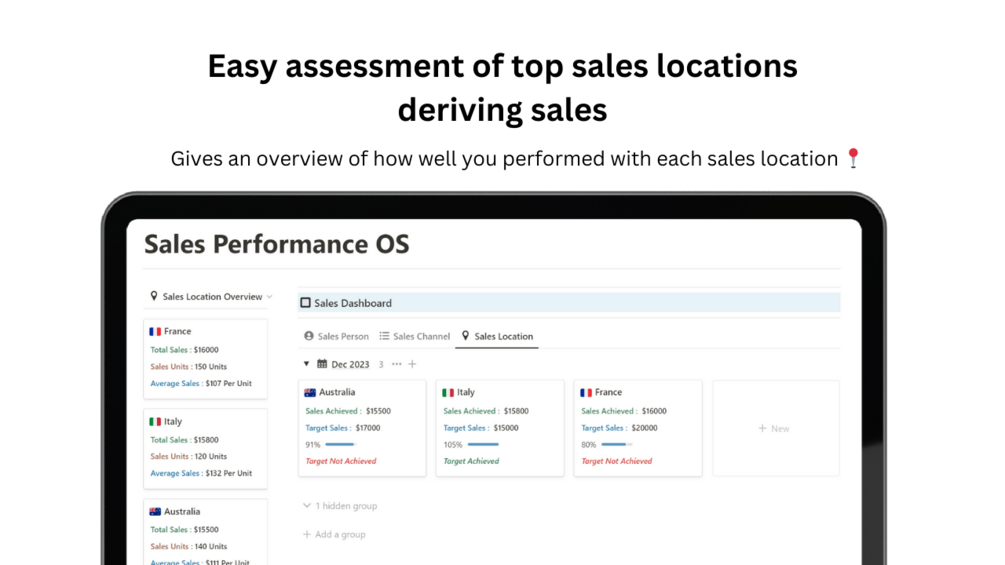Select the Sales Location tab
1005x565 pixels.
(x=497, y=336)
